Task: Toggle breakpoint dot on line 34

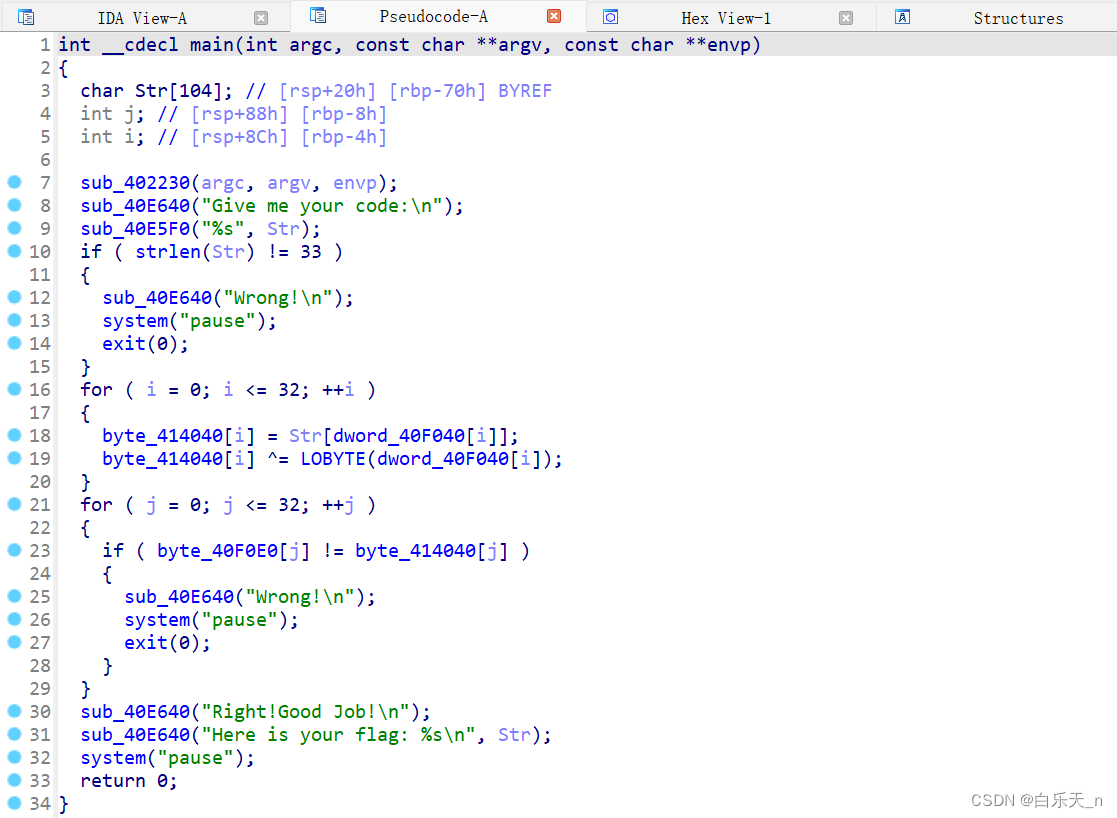Action: [14, 803]
